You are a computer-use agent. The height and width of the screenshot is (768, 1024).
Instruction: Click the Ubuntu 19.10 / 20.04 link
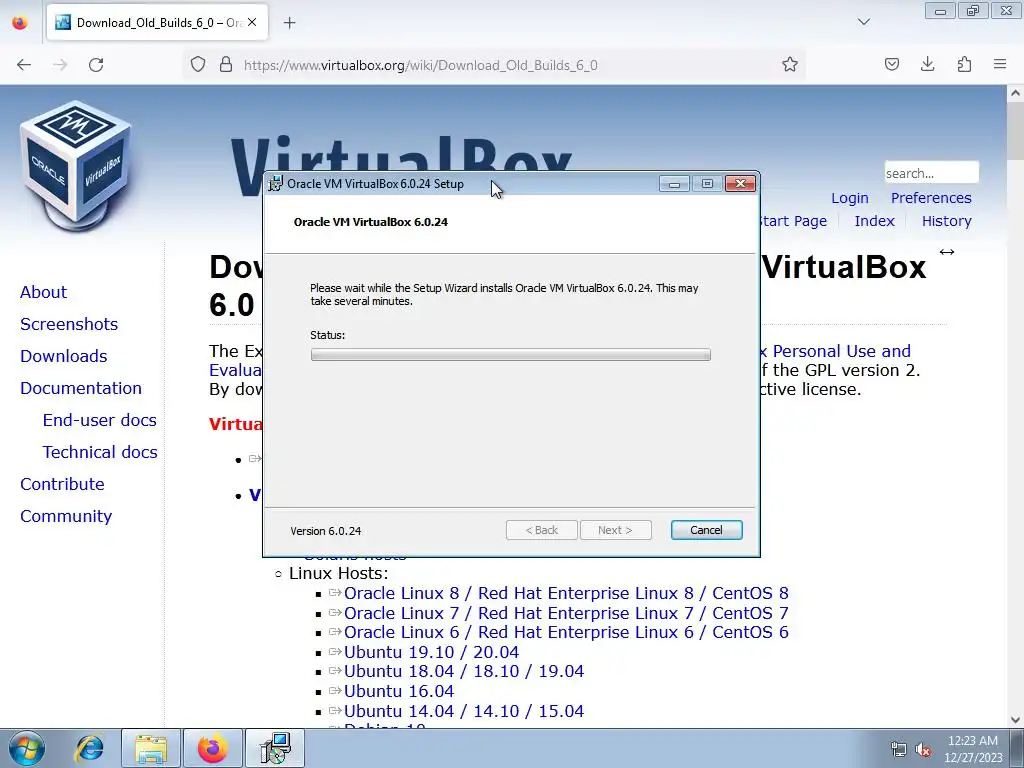431,652
